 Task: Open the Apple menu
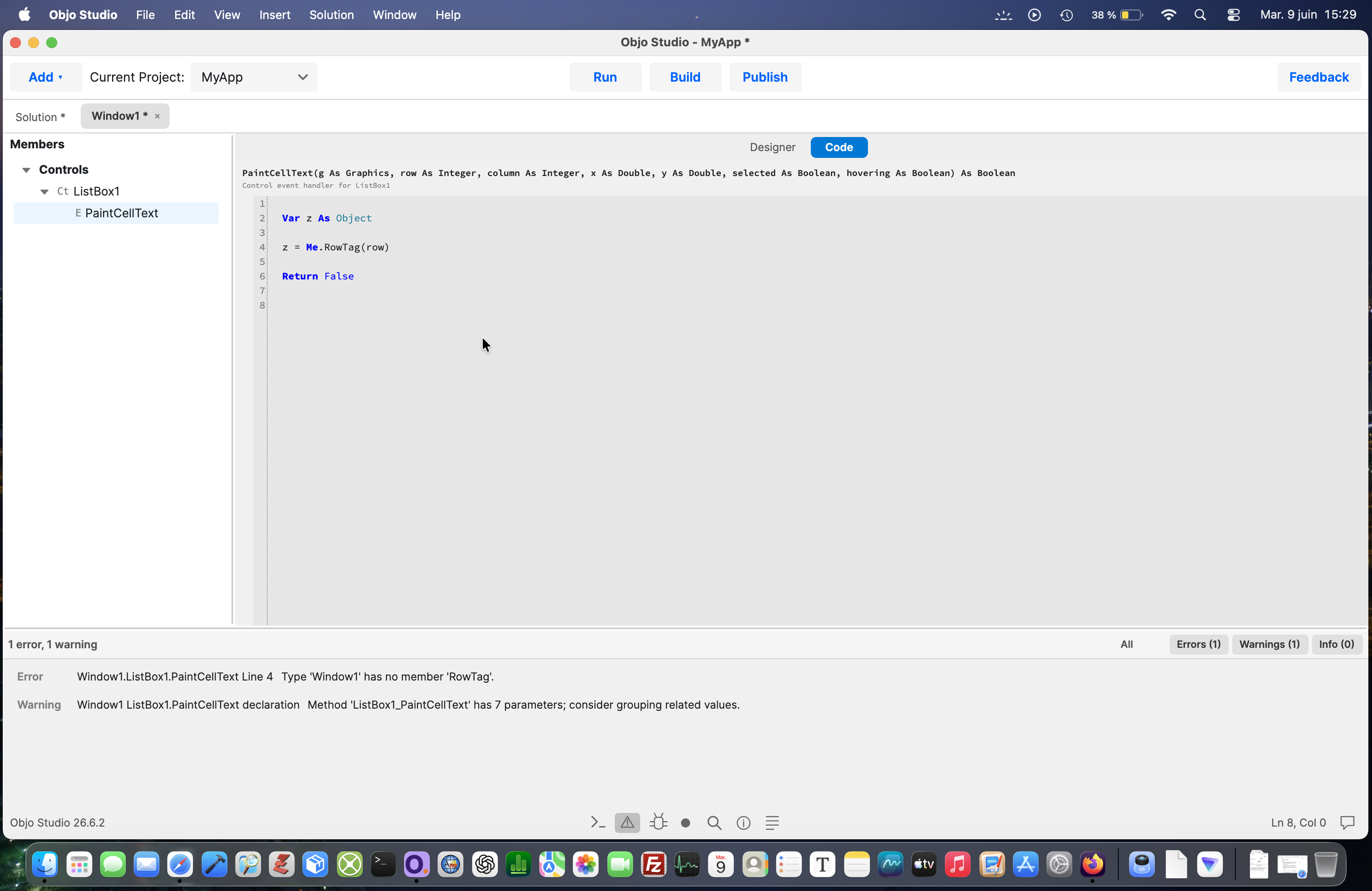tap(24, 15)
